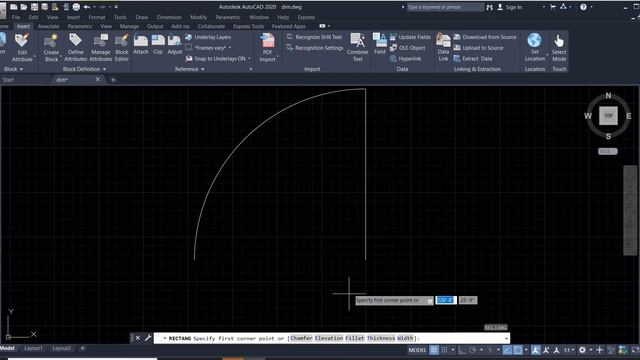Open the Draw menu
Viewport: 640px width, 360px height.
pyautogui.click(x=142, y=17)
